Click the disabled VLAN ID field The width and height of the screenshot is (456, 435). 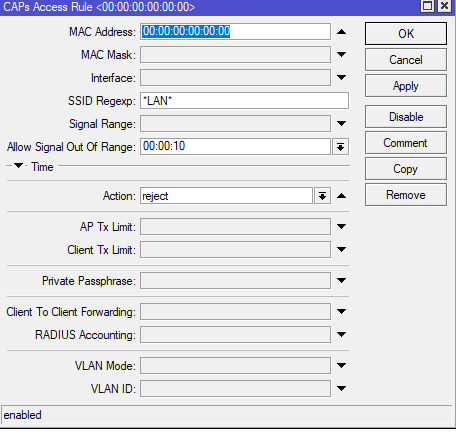235,389
